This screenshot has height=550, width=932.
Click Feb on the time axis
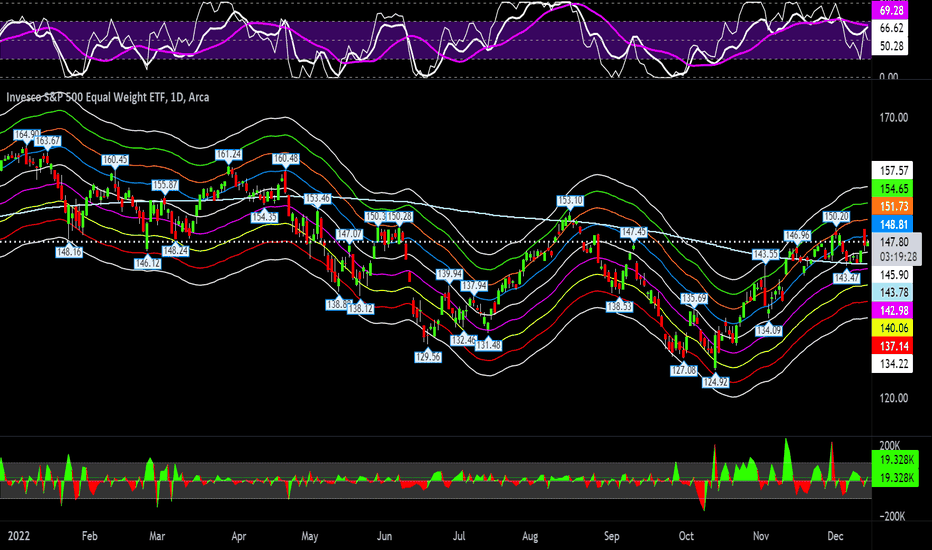89,536
